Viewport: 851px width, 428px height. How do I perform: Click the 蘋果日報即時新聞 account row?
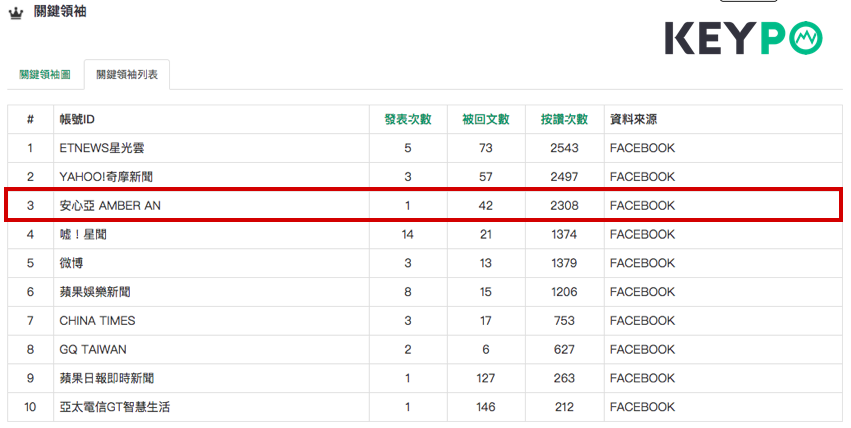pyautogui.click(x=424, y=378)
